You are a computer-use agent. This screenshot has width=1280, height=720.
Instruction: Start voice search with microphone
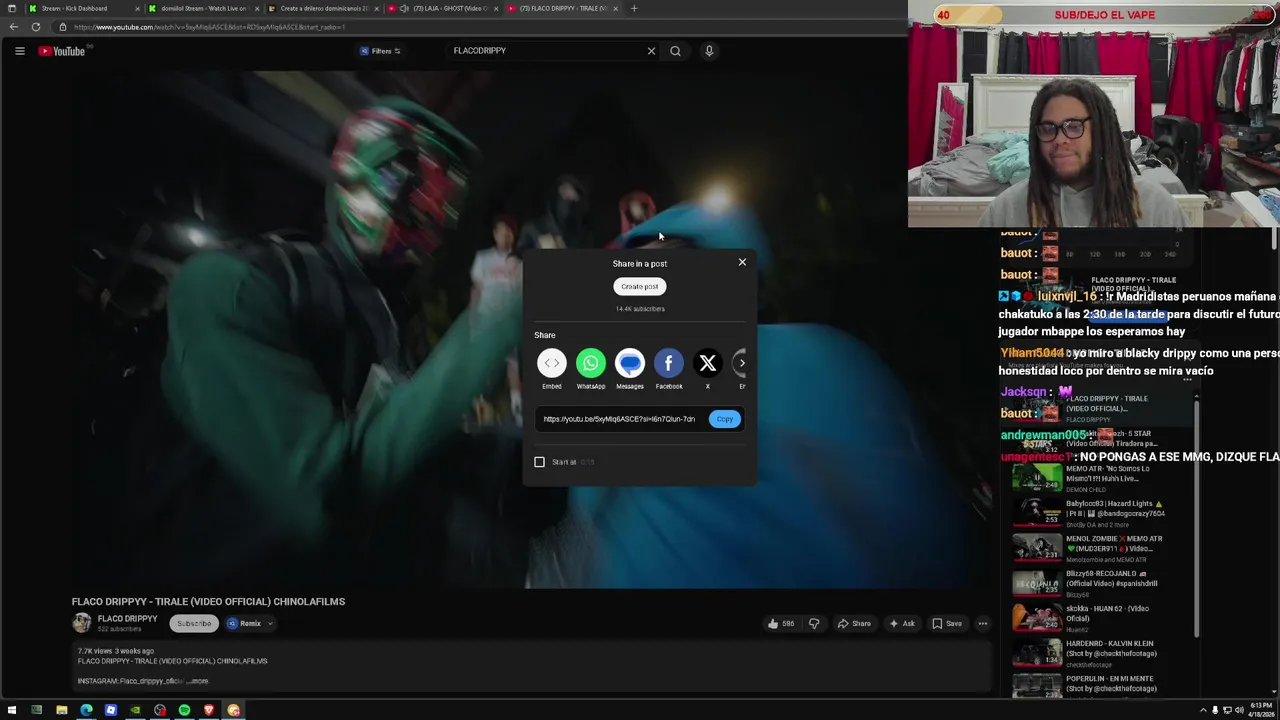[x=709, y=51]
